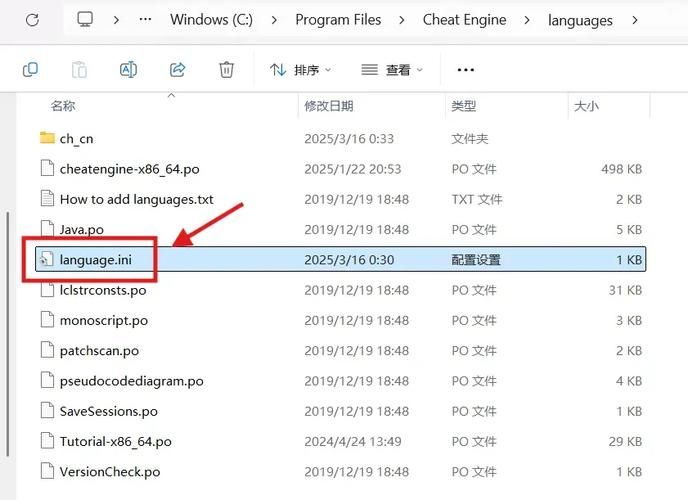This screenshot has height=500, width=688.
Task: Select the ch_cn folder name
Action: pyautogui.click(x=76, y=139)
